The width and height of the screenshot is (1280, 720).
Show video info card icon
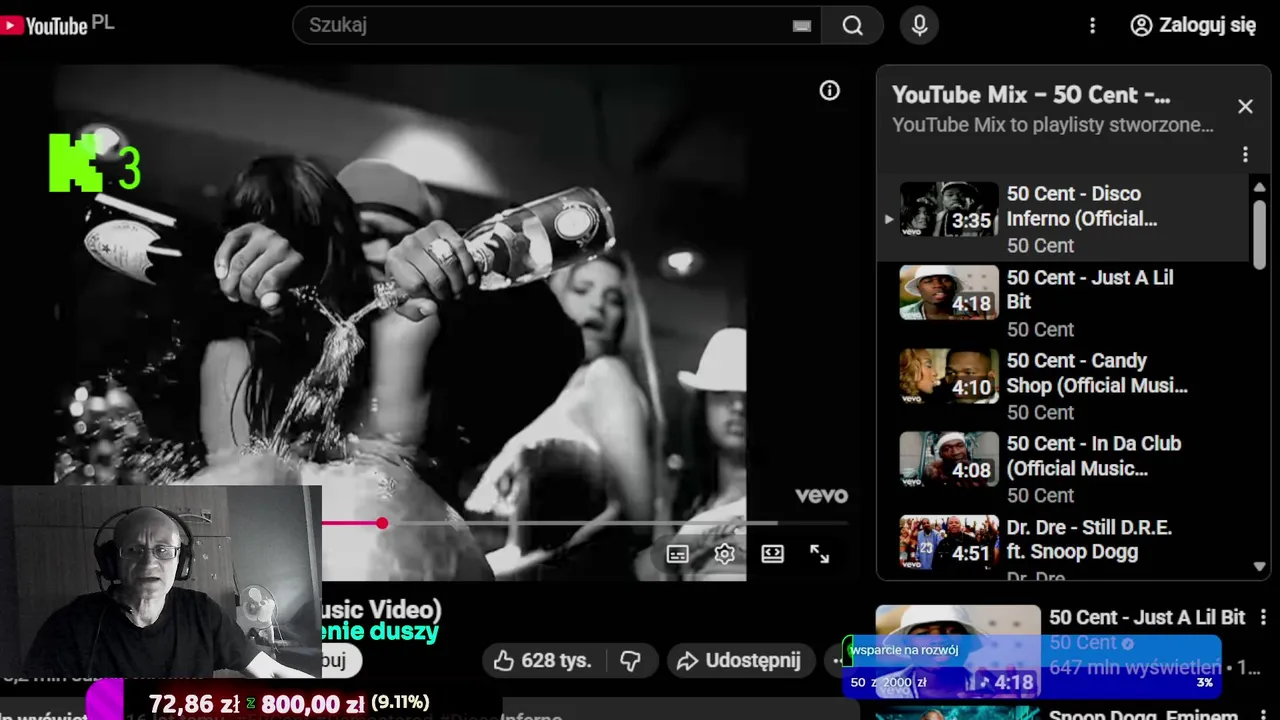(x=829, y=90)
